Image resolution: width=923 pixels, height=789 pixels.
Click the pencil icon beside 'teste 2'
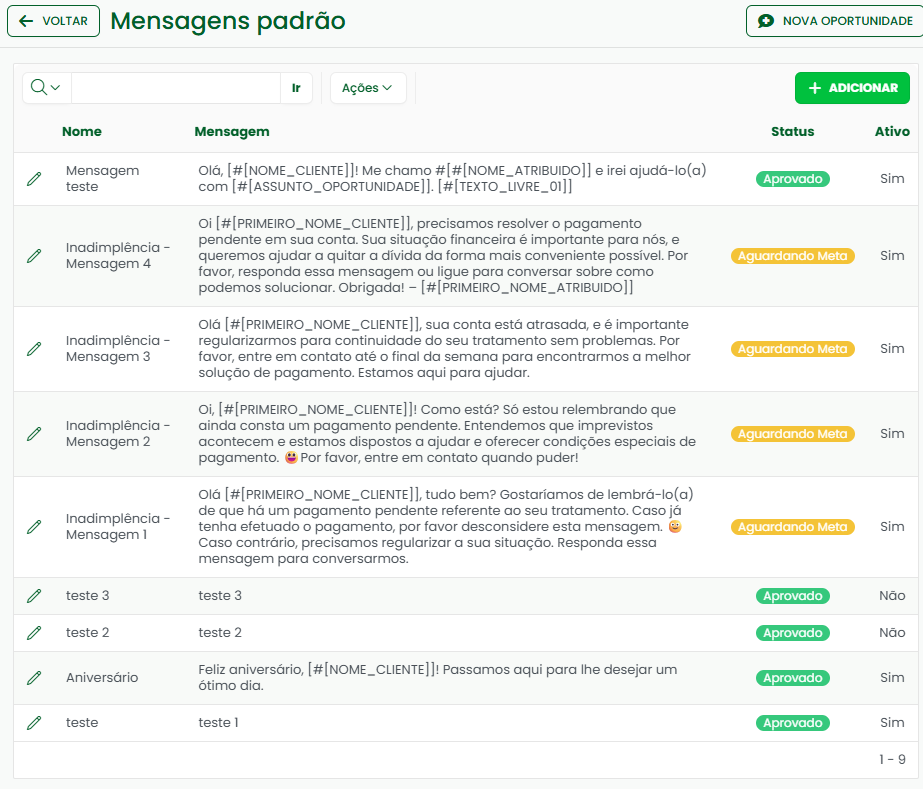point(34,633)
